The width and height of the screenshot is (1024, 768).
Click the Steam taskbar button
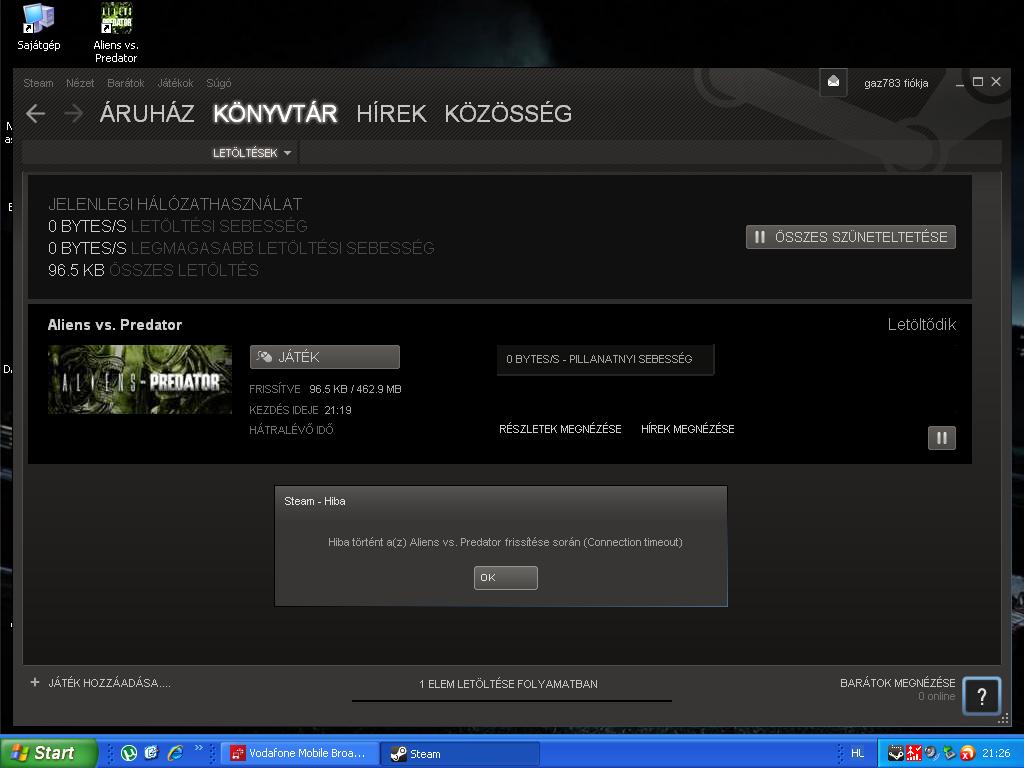click(x=460, y=753)
